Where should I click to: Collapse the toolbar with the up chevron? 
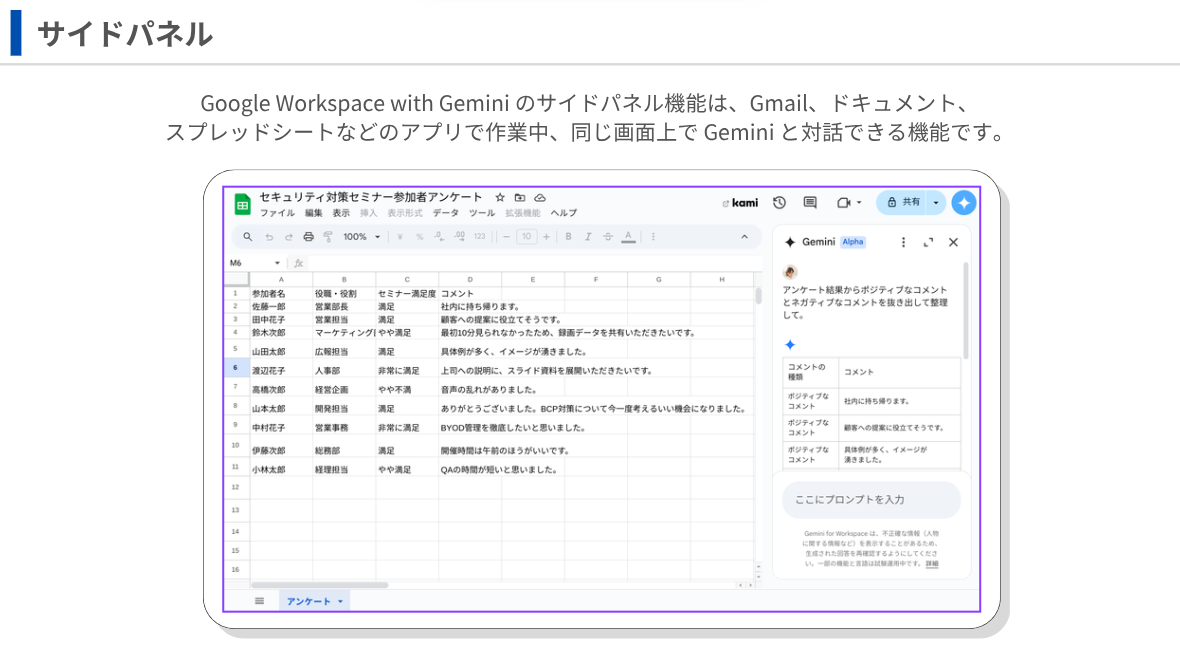click(x=744, y=237)
